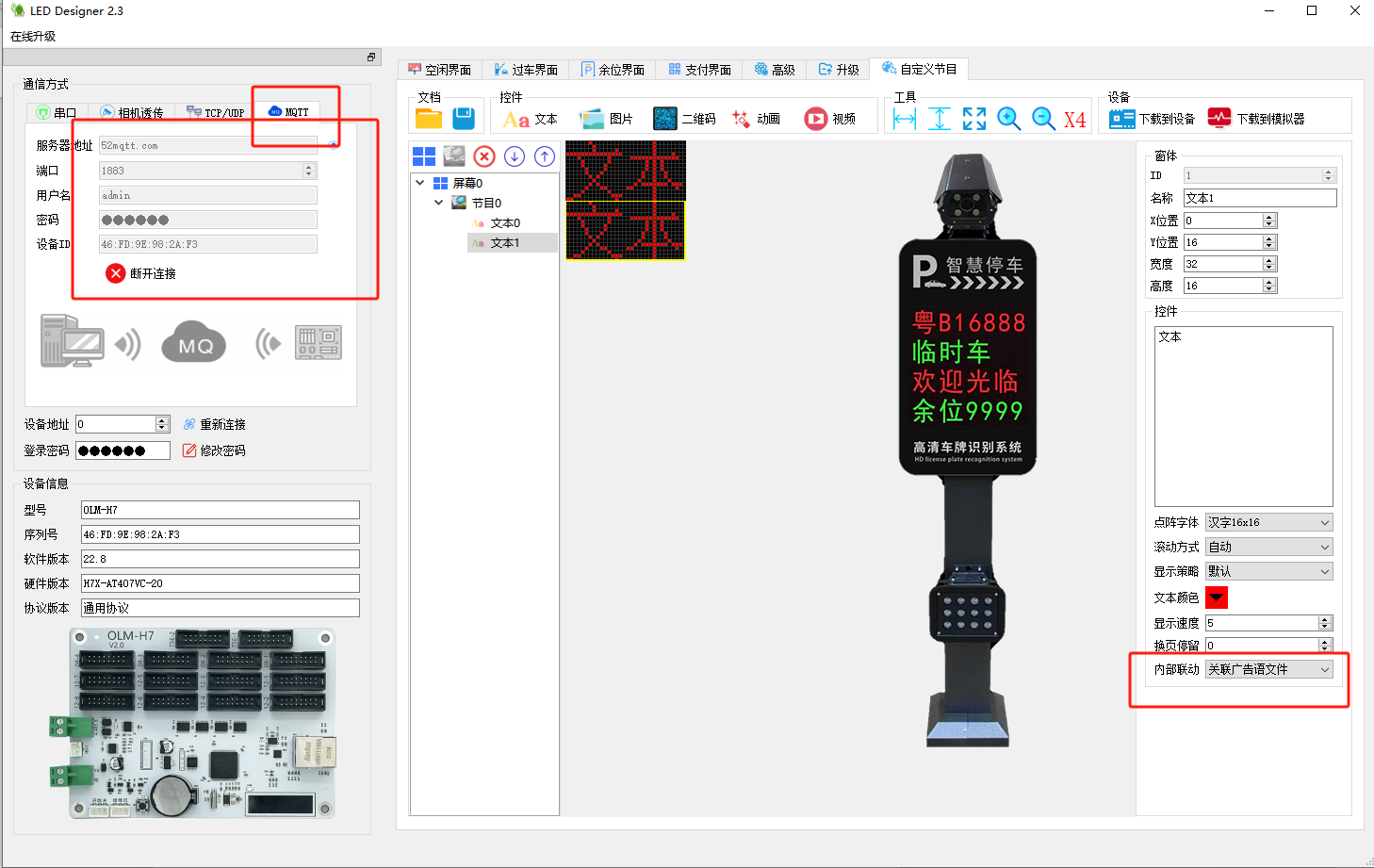
Task: Download to simulator (下载到模拟器)
Action: coord(1256,119)
